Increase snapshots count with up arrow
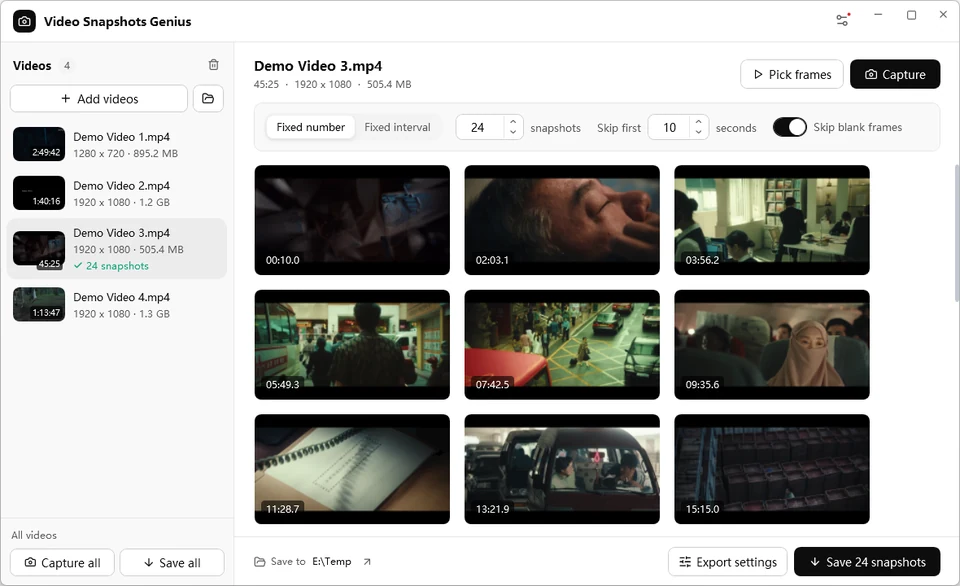The height and width of the screenshot is (586, 960). [x=513, y=122]
